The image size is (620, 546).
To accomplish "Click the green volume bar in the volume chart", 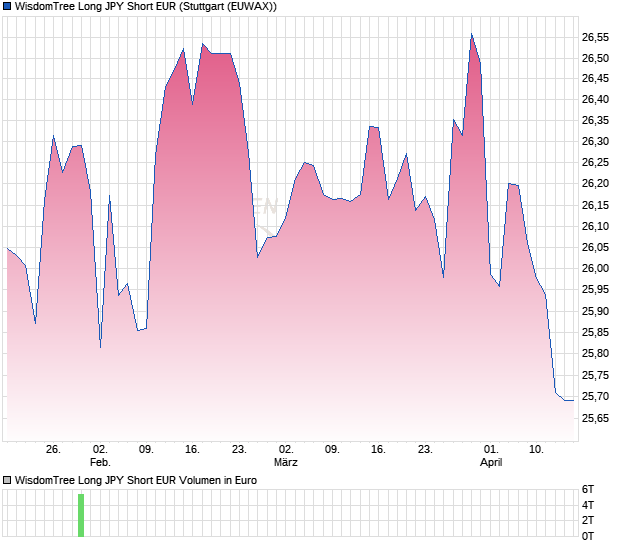I will (81, 515).
